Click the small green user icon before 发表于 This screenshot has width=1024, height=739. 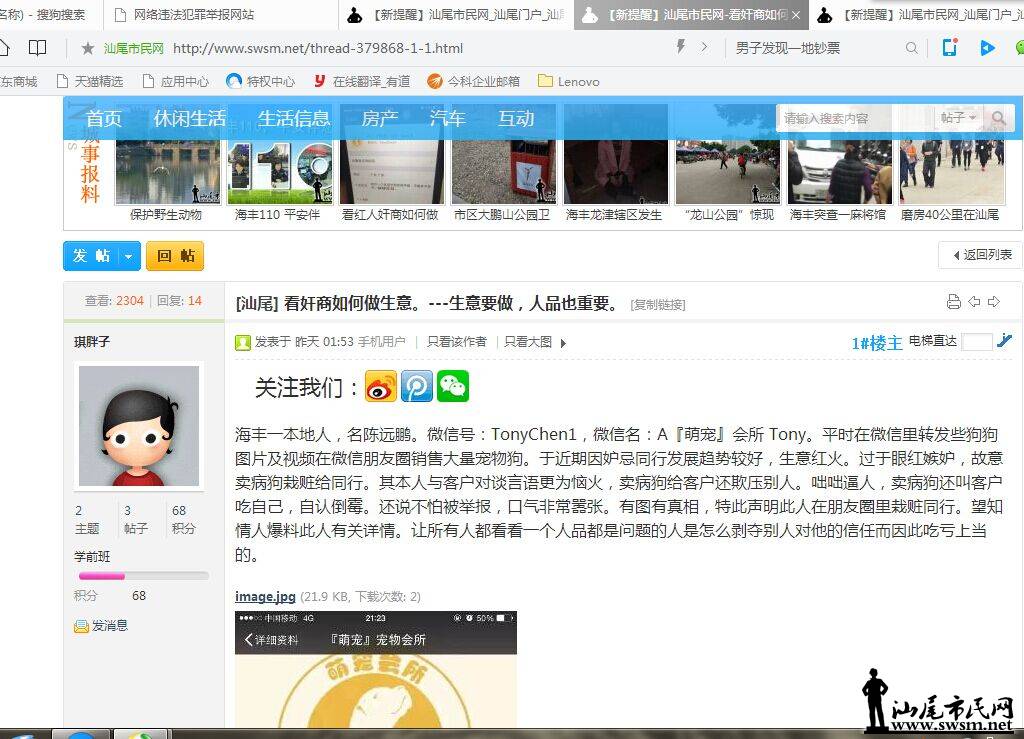243,342
